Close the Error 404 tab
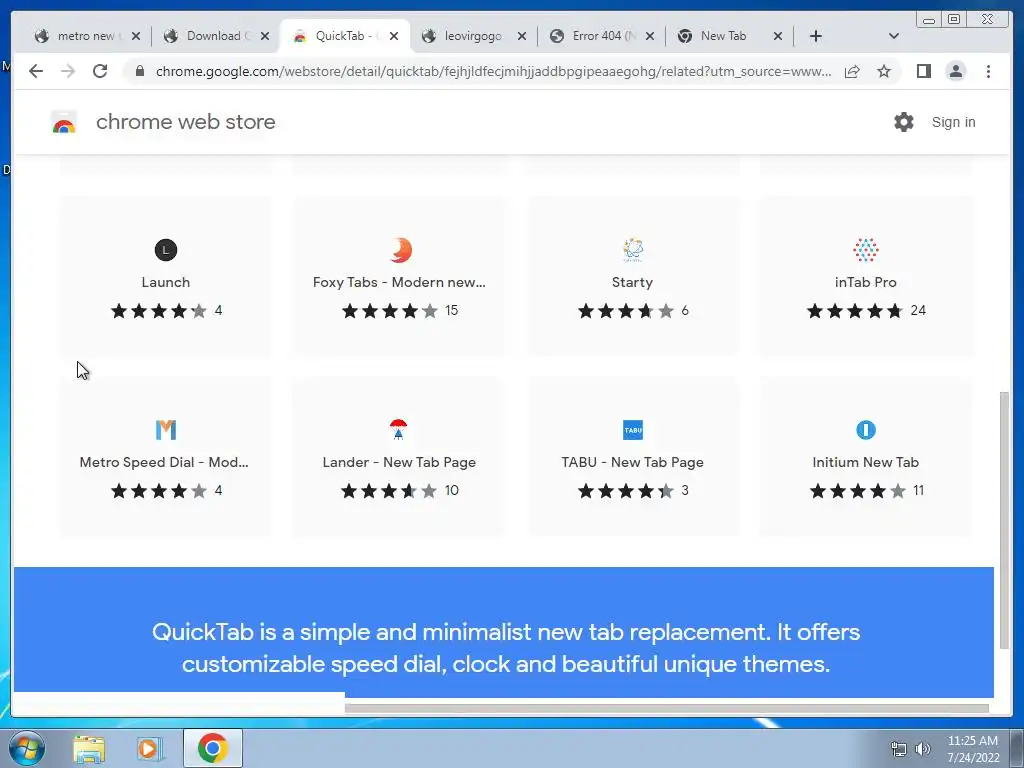This screenshot has height=768, width=1024. [x=650, y=36]
